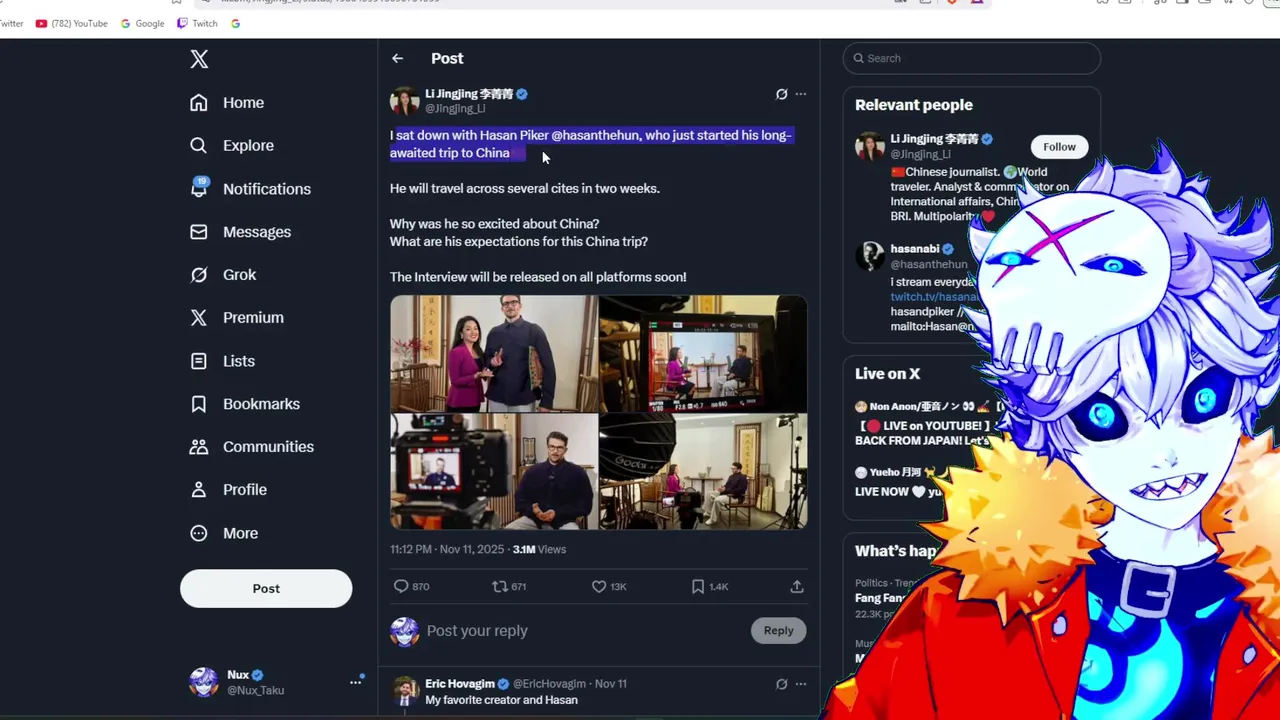Open the Home icon in sidebar

coord(199,103)
